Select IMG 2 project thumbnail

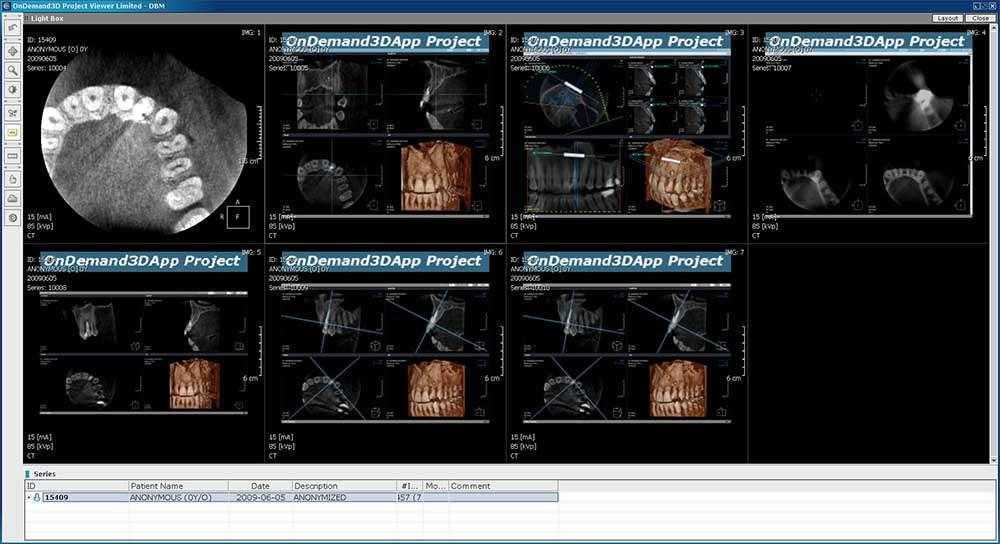click(386, 134)
